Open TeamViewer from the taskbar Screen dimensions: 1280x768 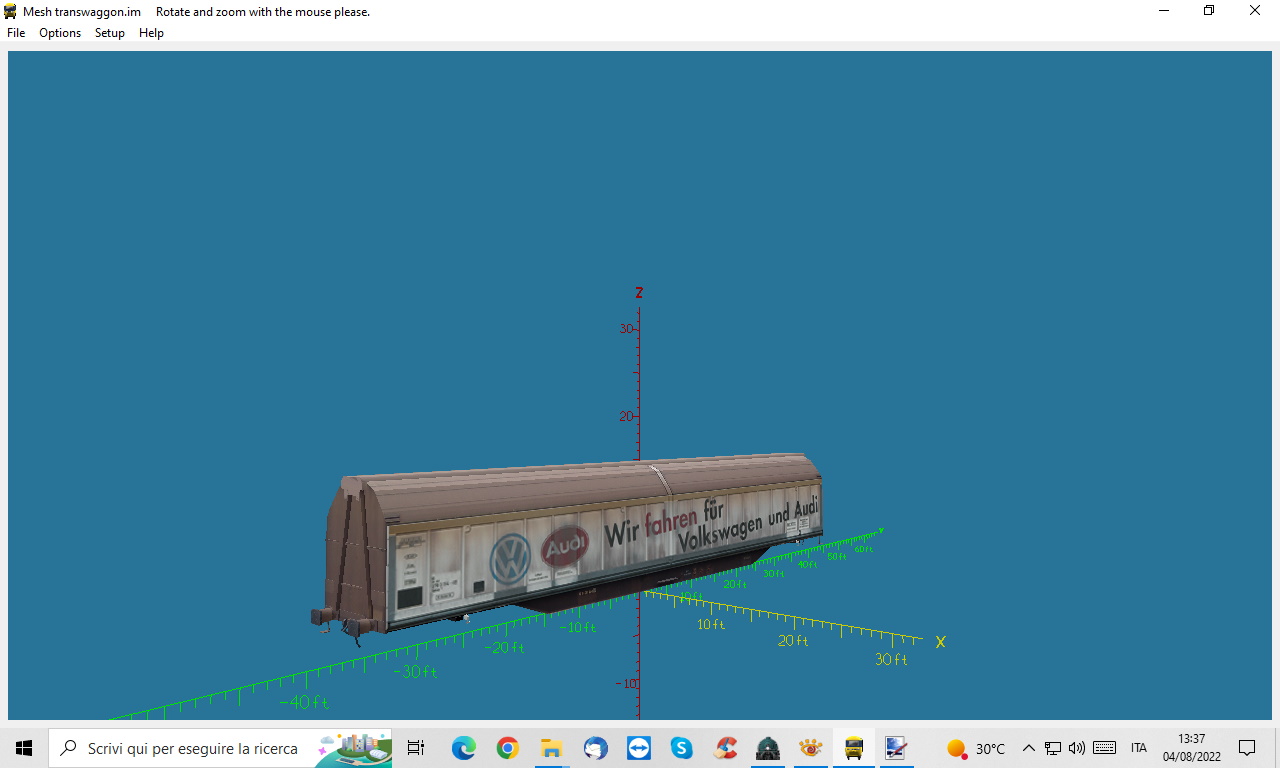638,748
